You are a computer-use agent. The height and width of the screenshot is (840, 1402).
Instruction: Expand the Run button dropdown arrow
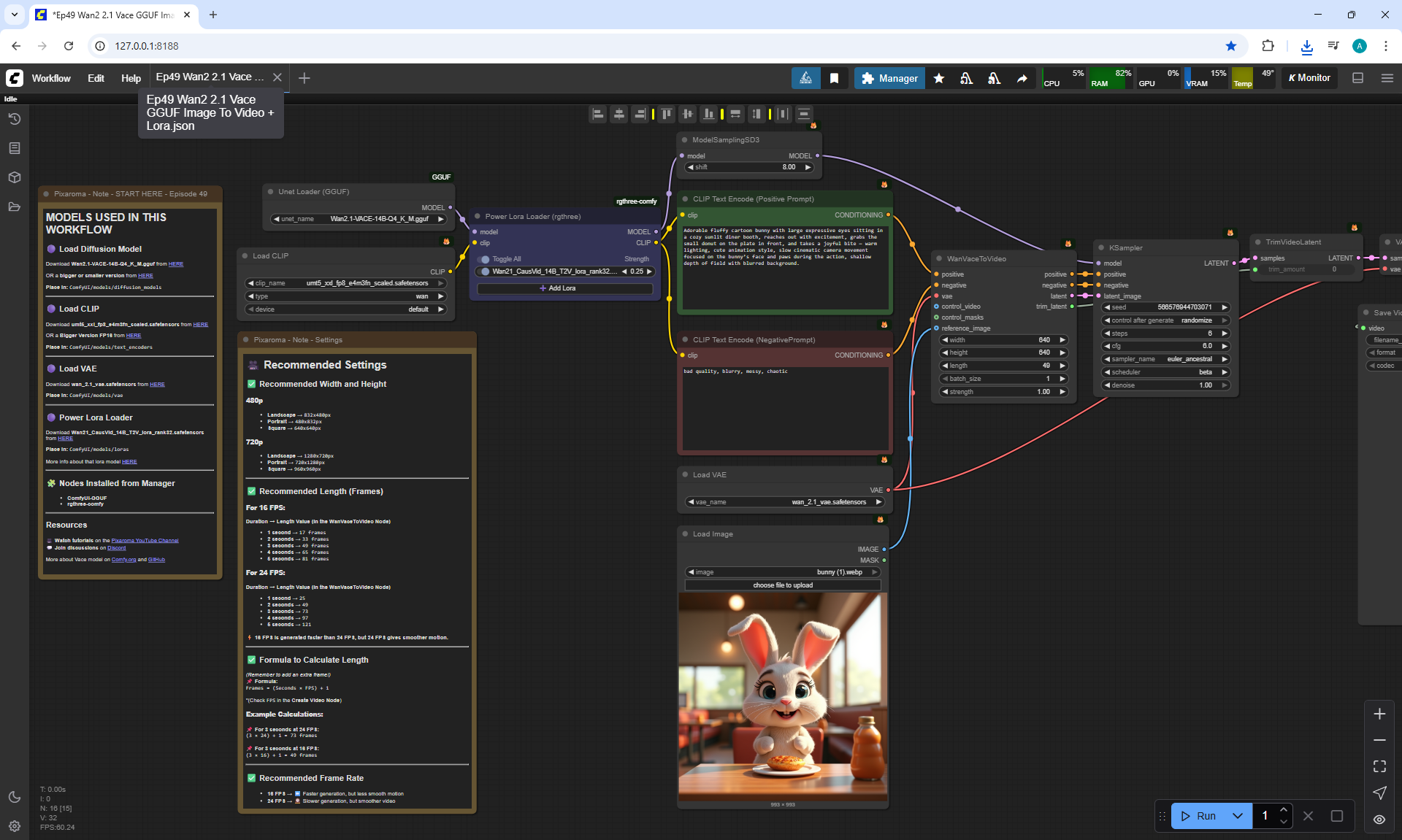coord(1238,816)
